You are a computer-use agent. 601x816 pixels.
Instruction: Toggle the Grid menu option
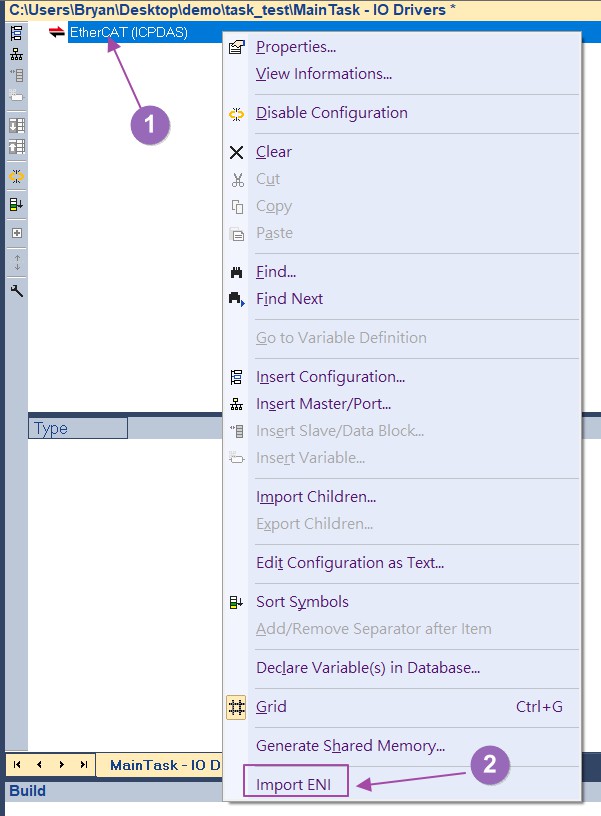(271, 707)
